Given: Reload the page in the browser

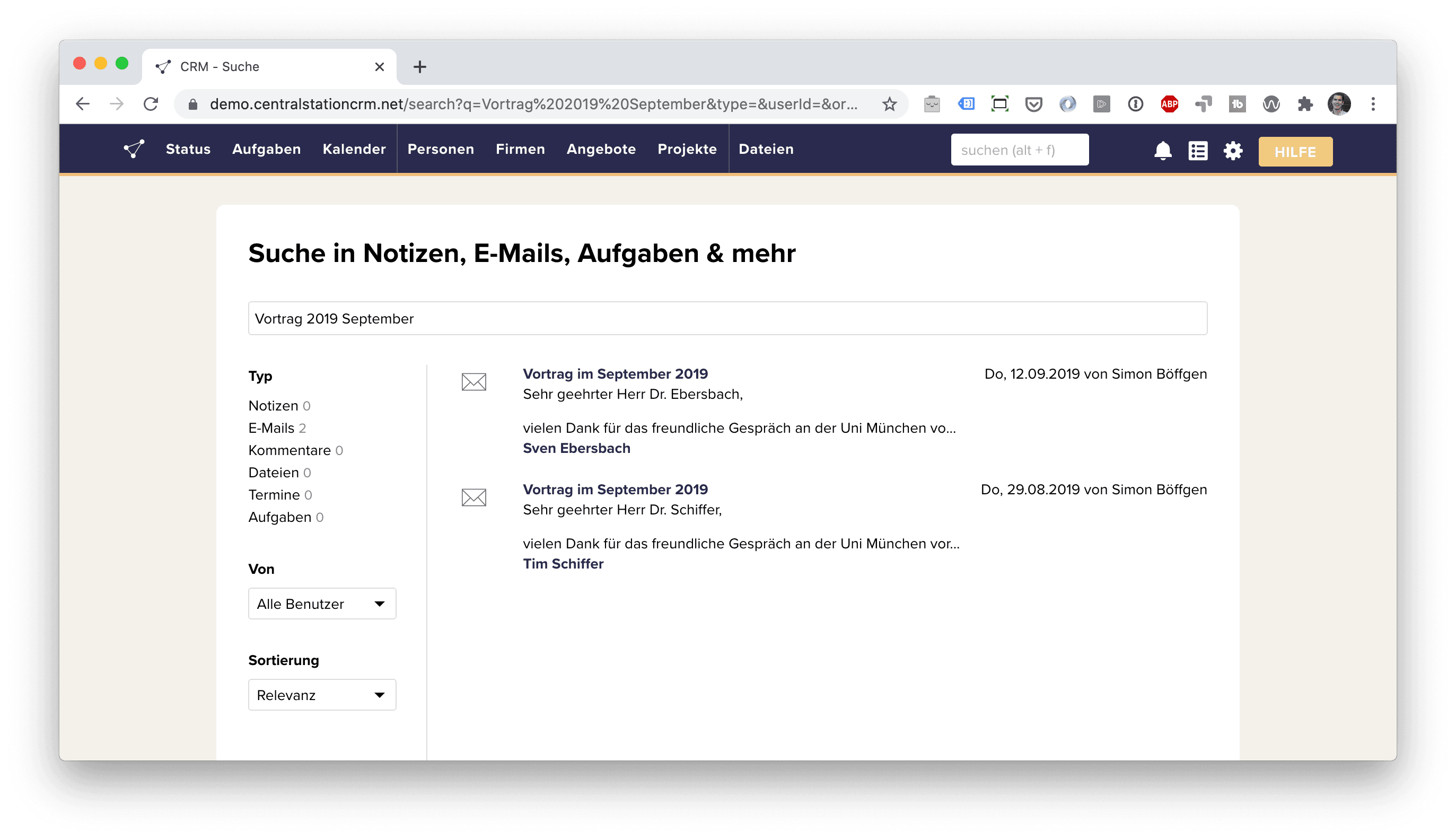Looking at the screenshot, I should [151, 104].
